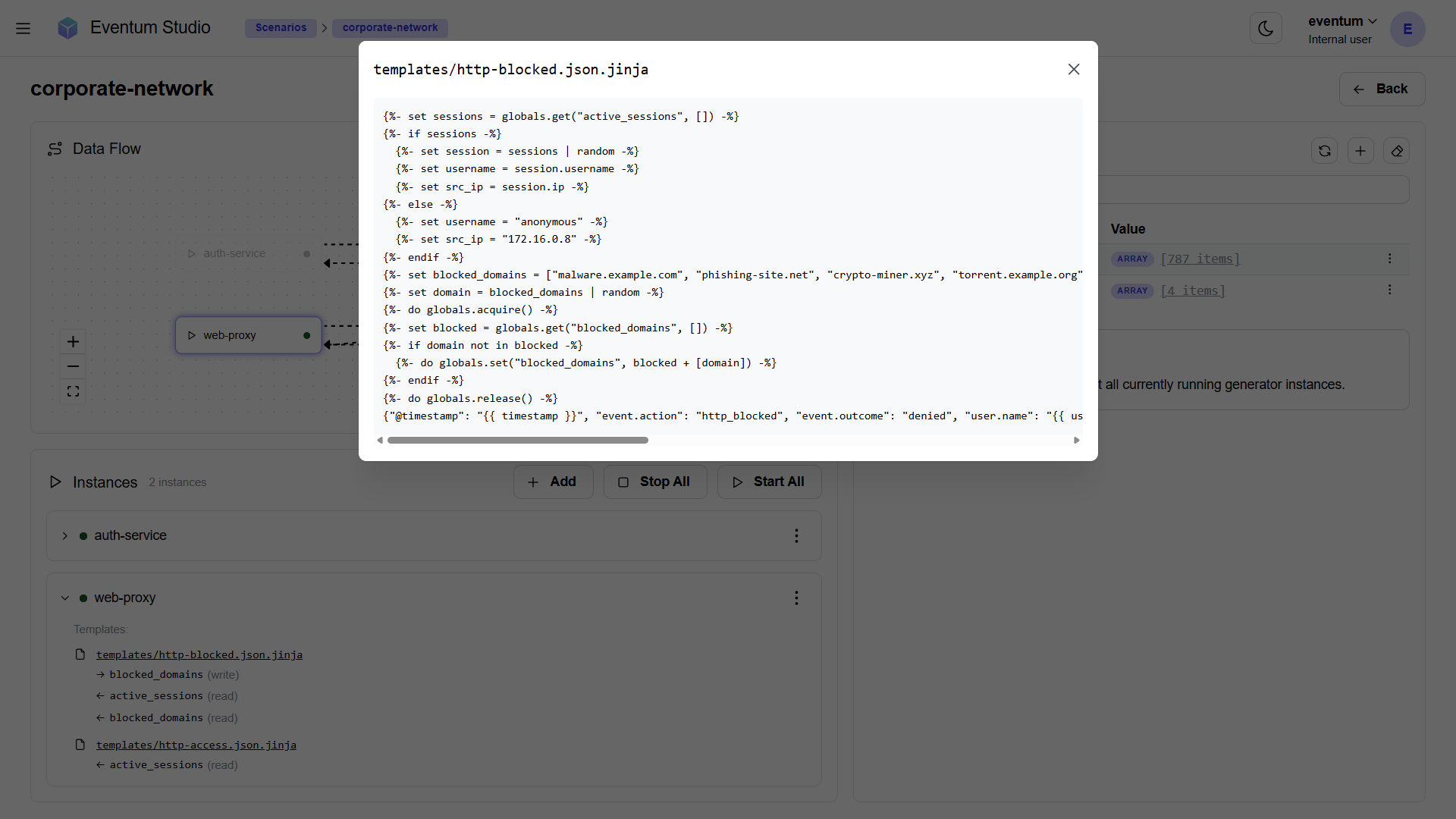The width and height of the screenshot is (1456, 819).
Task: Collapse the web-proxy instance
Action: pos(65,598)
